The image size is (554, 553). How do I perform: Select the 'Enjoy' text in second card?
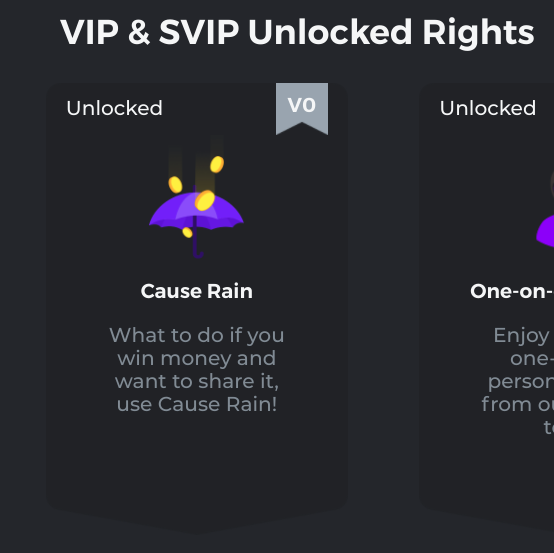tap(521, 336)
